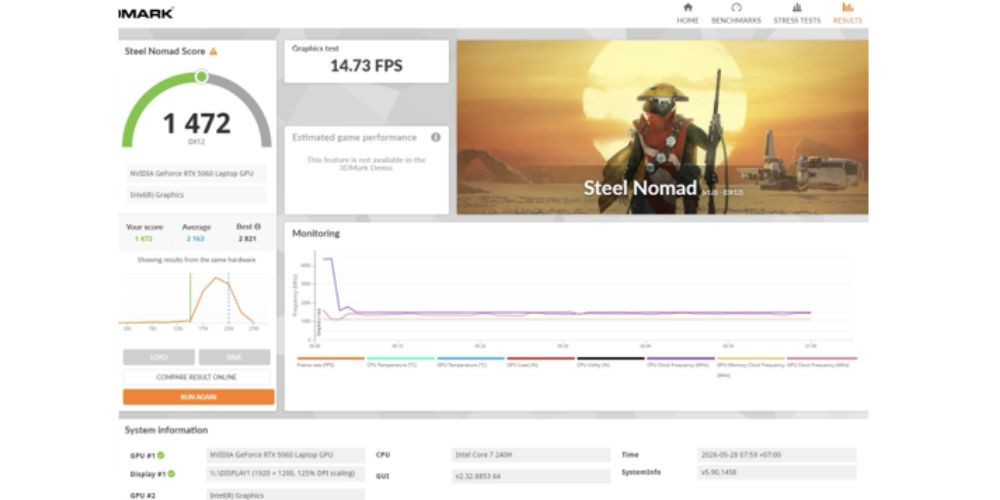Click the NVIDIA GeForce RTX 5060 Laptop GPU row under score
This screenshot has height=500, width=1000.
click(x=196, y=173)
